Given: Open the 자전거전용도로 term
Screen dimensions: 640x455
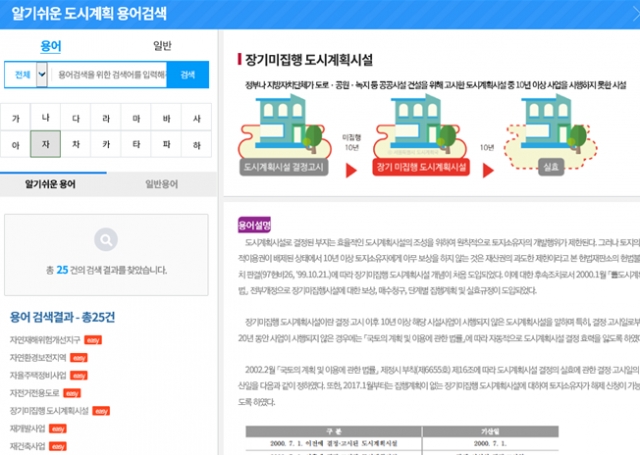Looking at the screenshot, I should (x=35, y=393).
